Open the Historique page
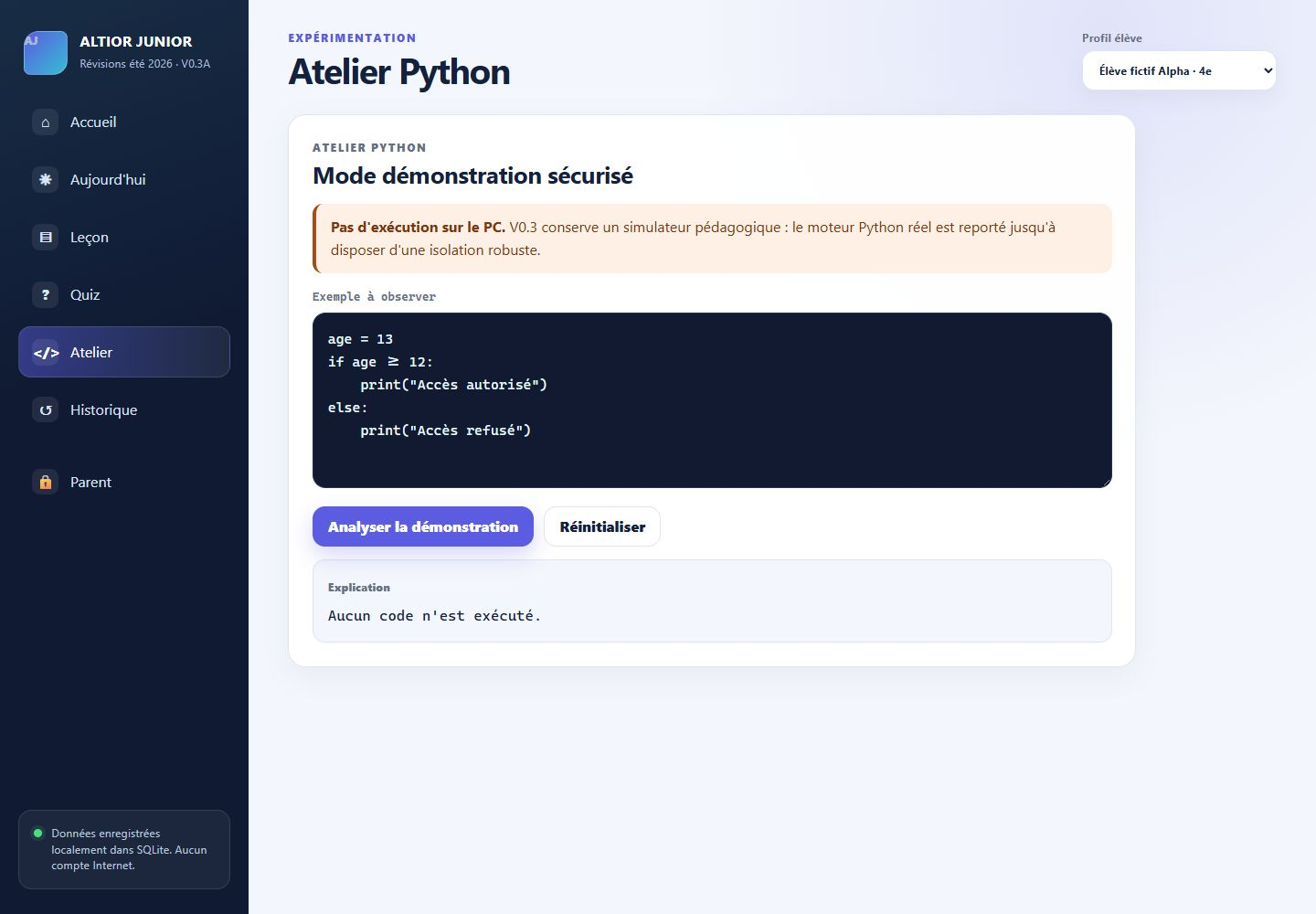 pos(124,410)
